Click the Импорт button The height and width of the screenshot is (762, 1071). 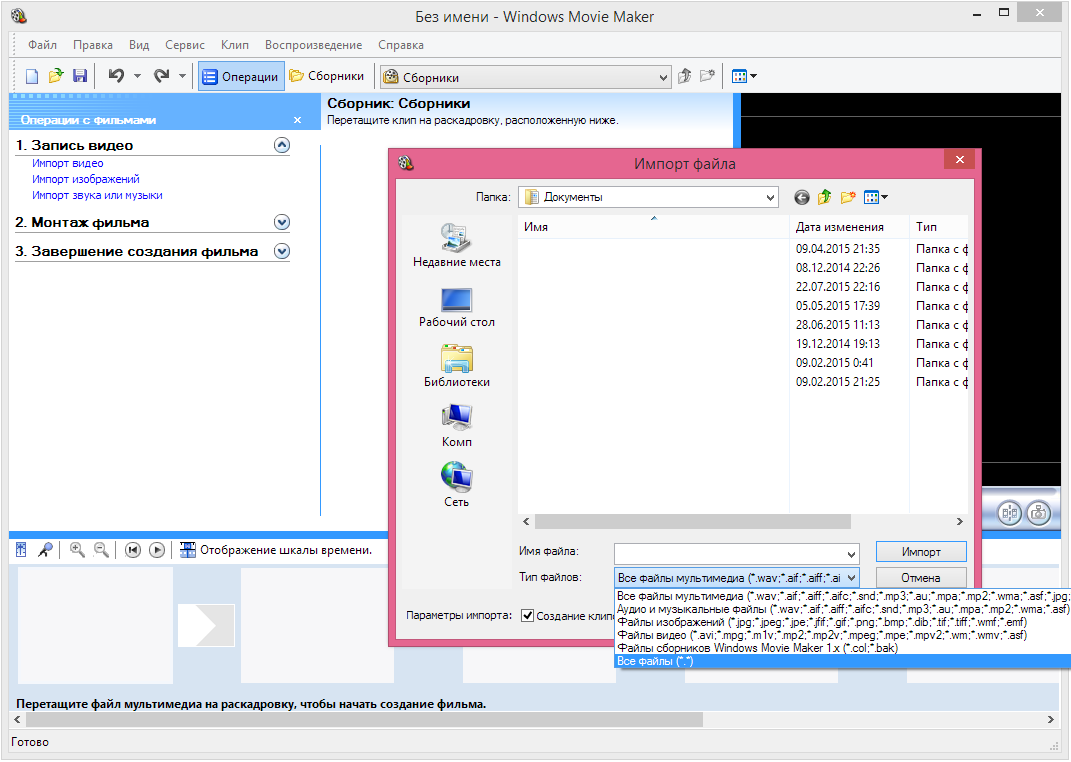coord(921,552)
